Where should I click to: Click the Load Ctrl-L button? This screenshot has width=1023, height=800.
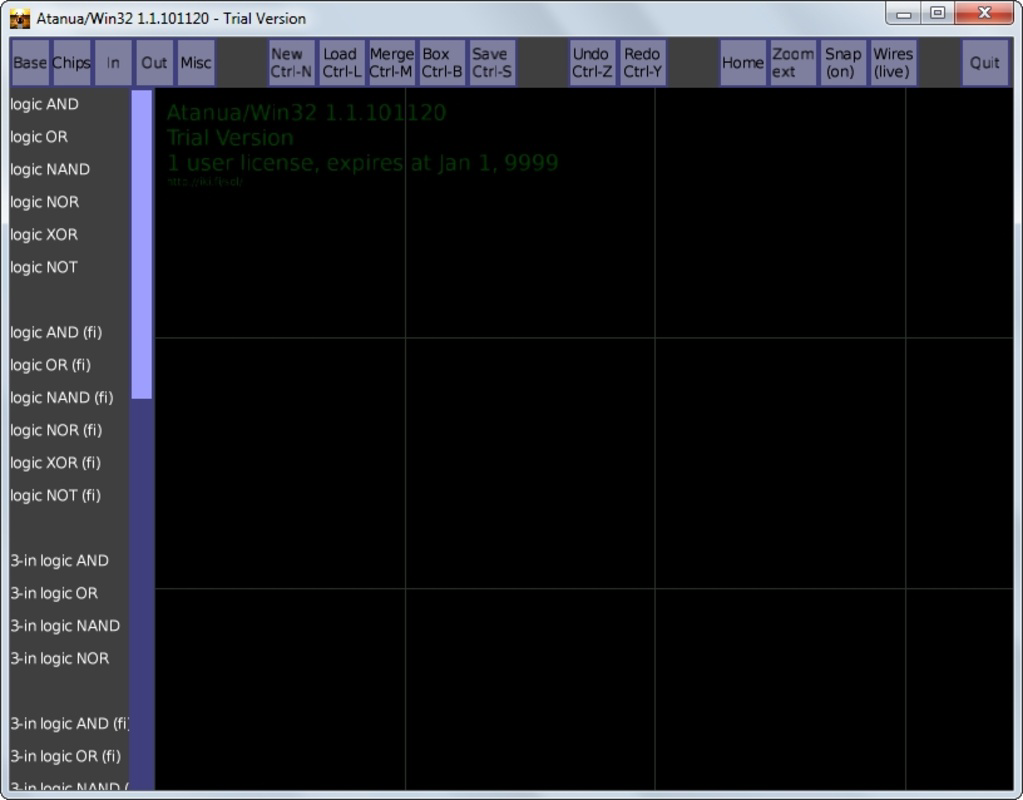point(342,63)
